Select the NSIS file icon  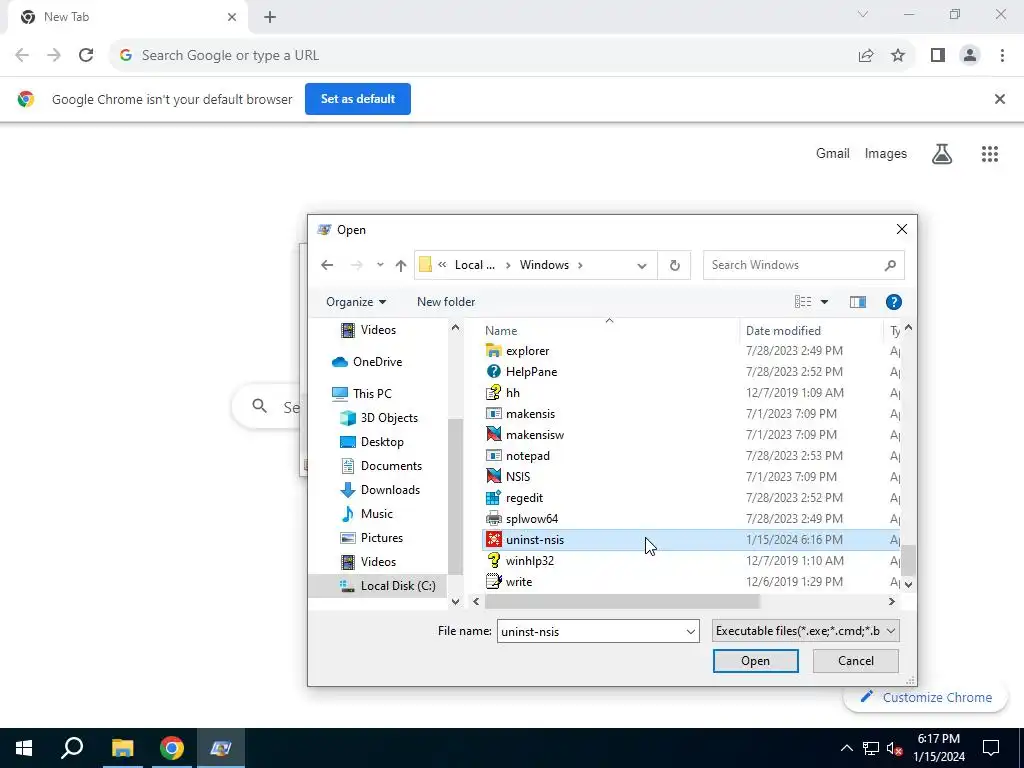click(494, 477)
